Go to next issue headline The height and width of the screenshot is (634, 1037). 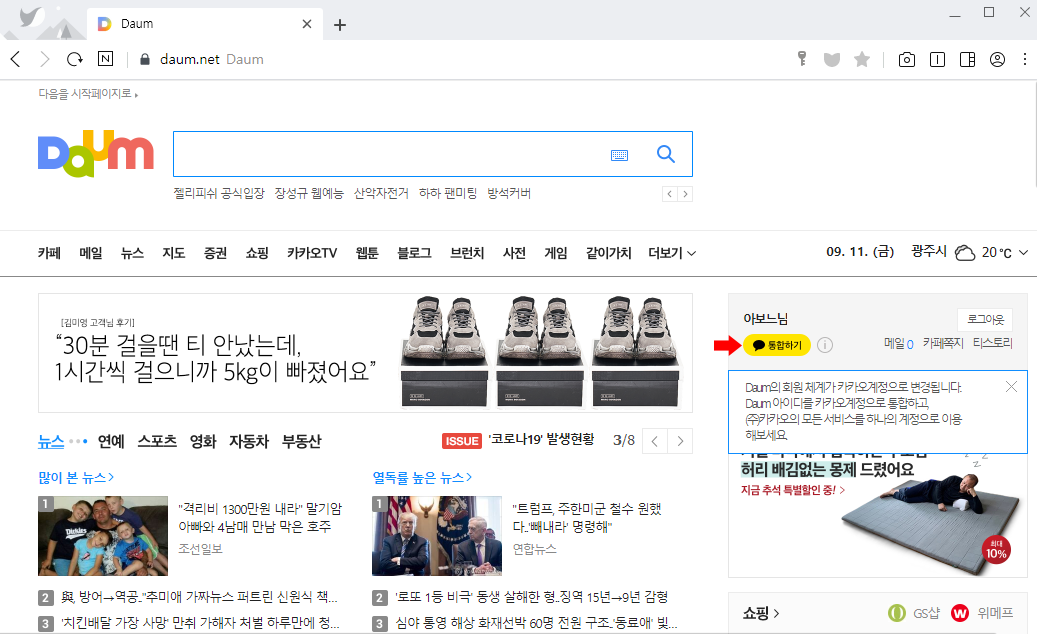[680, 441]
